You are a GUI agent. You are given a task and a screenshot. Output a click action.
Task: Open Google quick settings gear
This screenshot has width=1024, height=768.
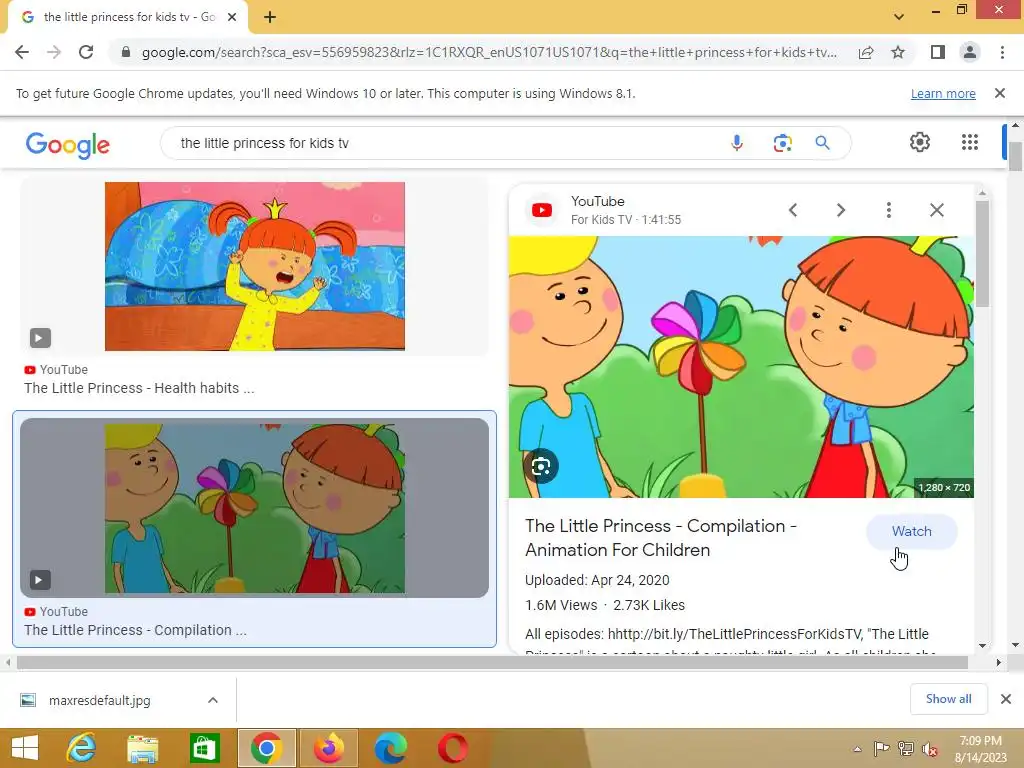coord(920,142)
